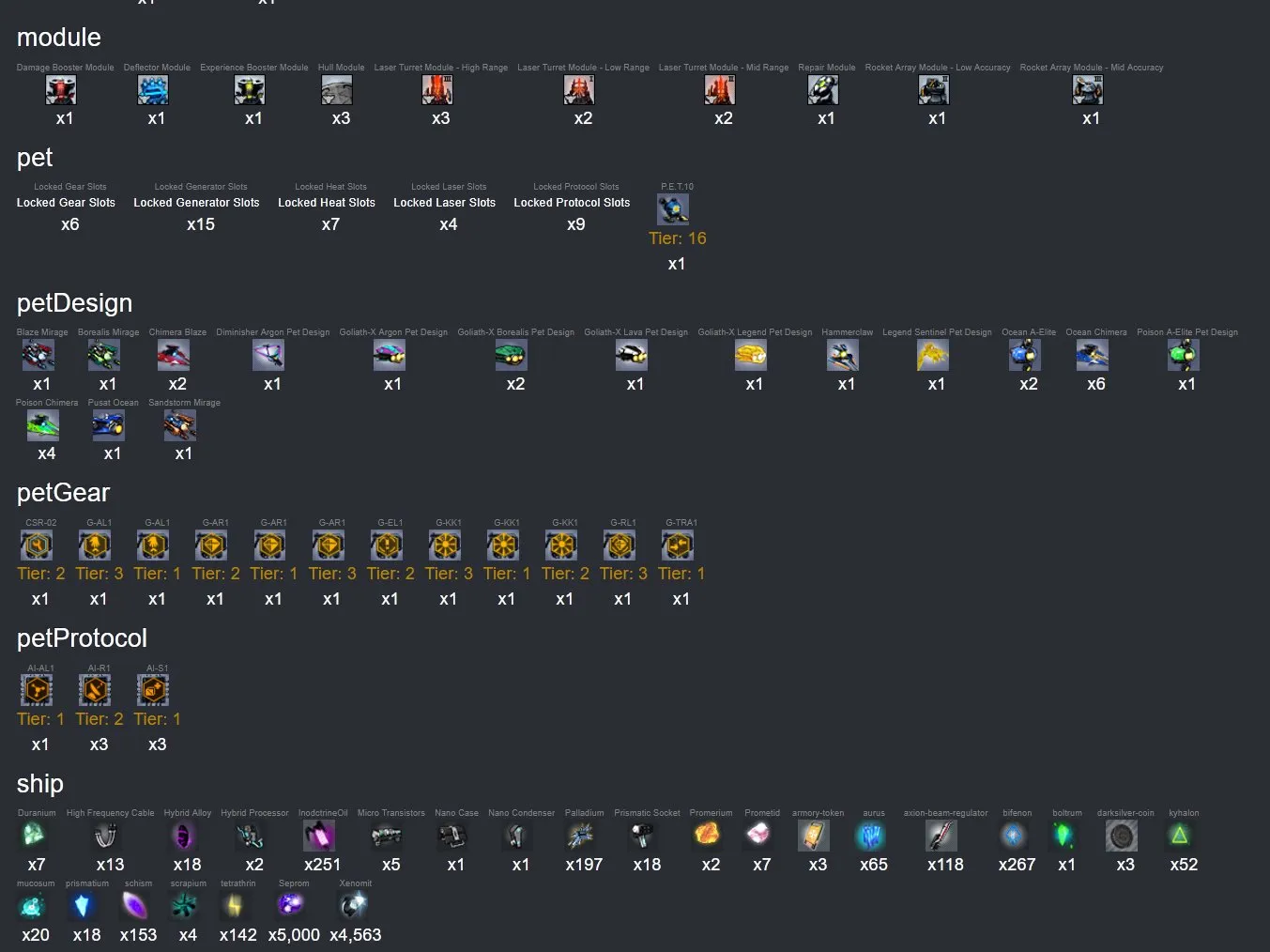Click the Promerium resource icon

pyautogui.click(x=708, y=836)
